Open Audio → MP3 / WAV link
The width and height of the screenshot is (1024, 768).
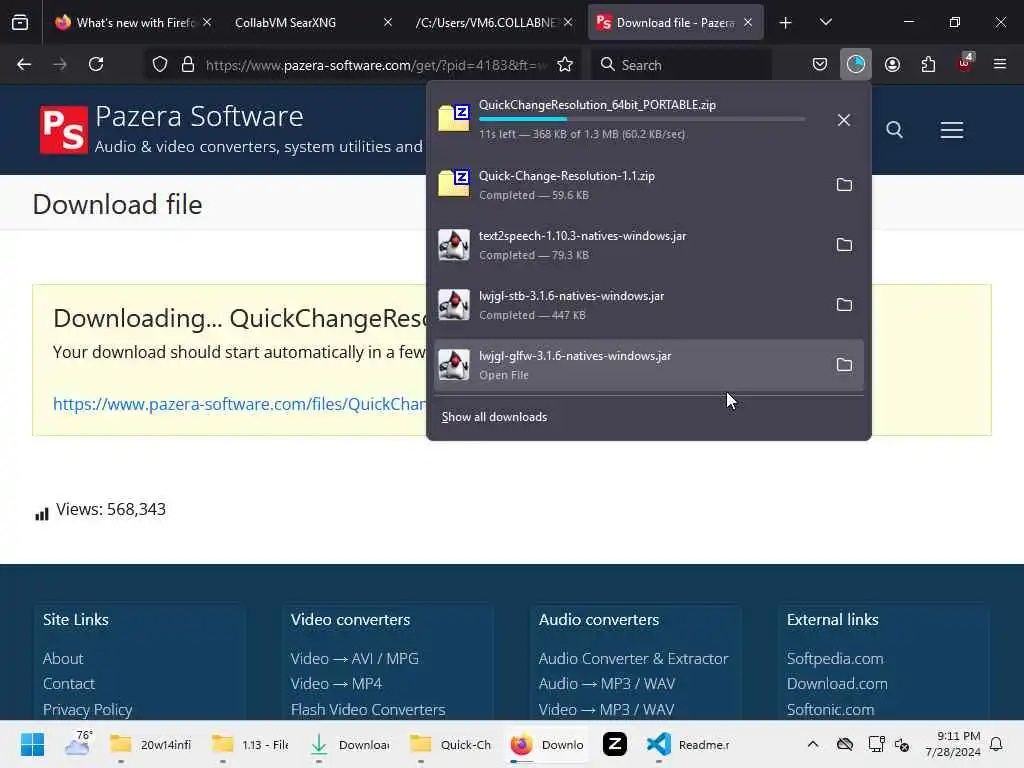[x=607, y=684]
